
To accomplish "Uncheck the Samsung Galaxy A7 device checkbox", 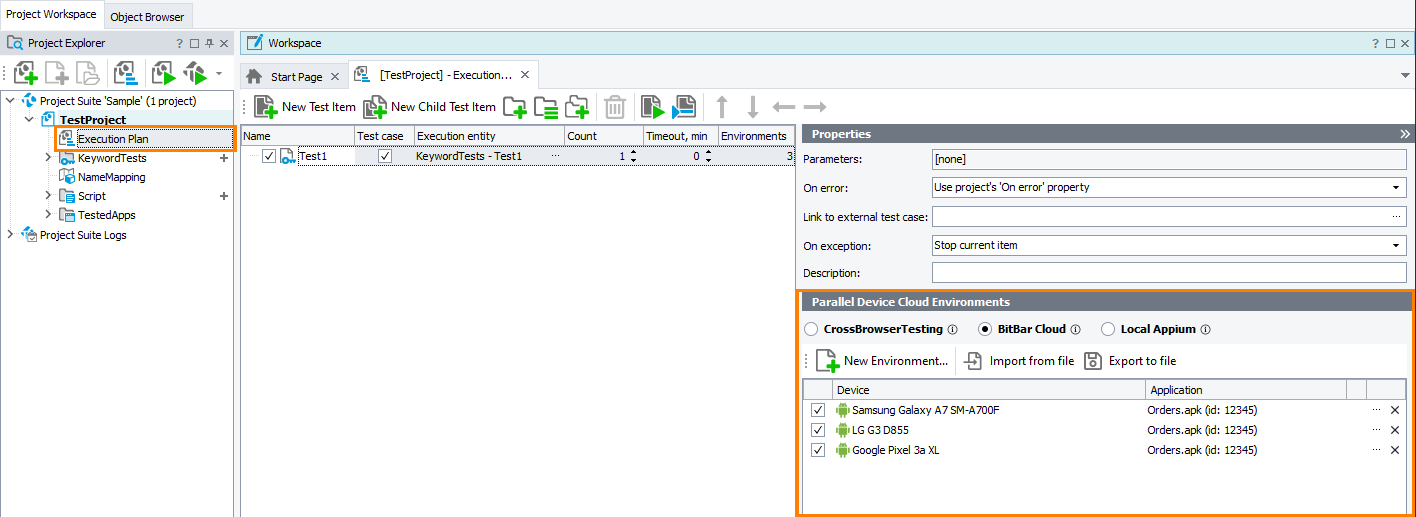I will 818,410.
